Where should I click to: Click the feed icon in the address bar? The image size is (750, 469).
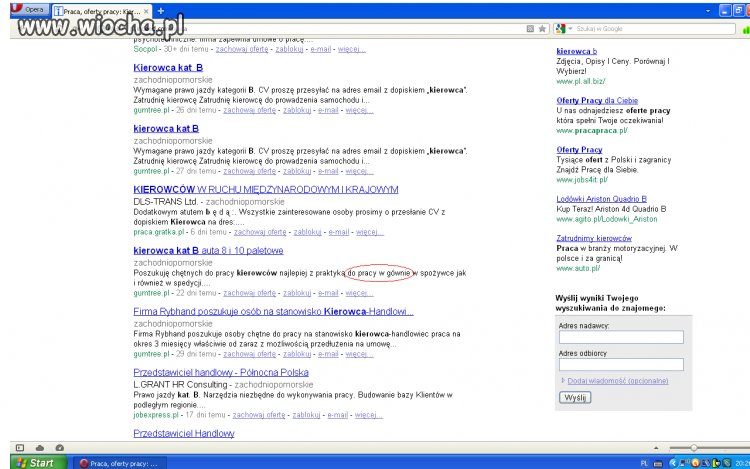point(530,29)
